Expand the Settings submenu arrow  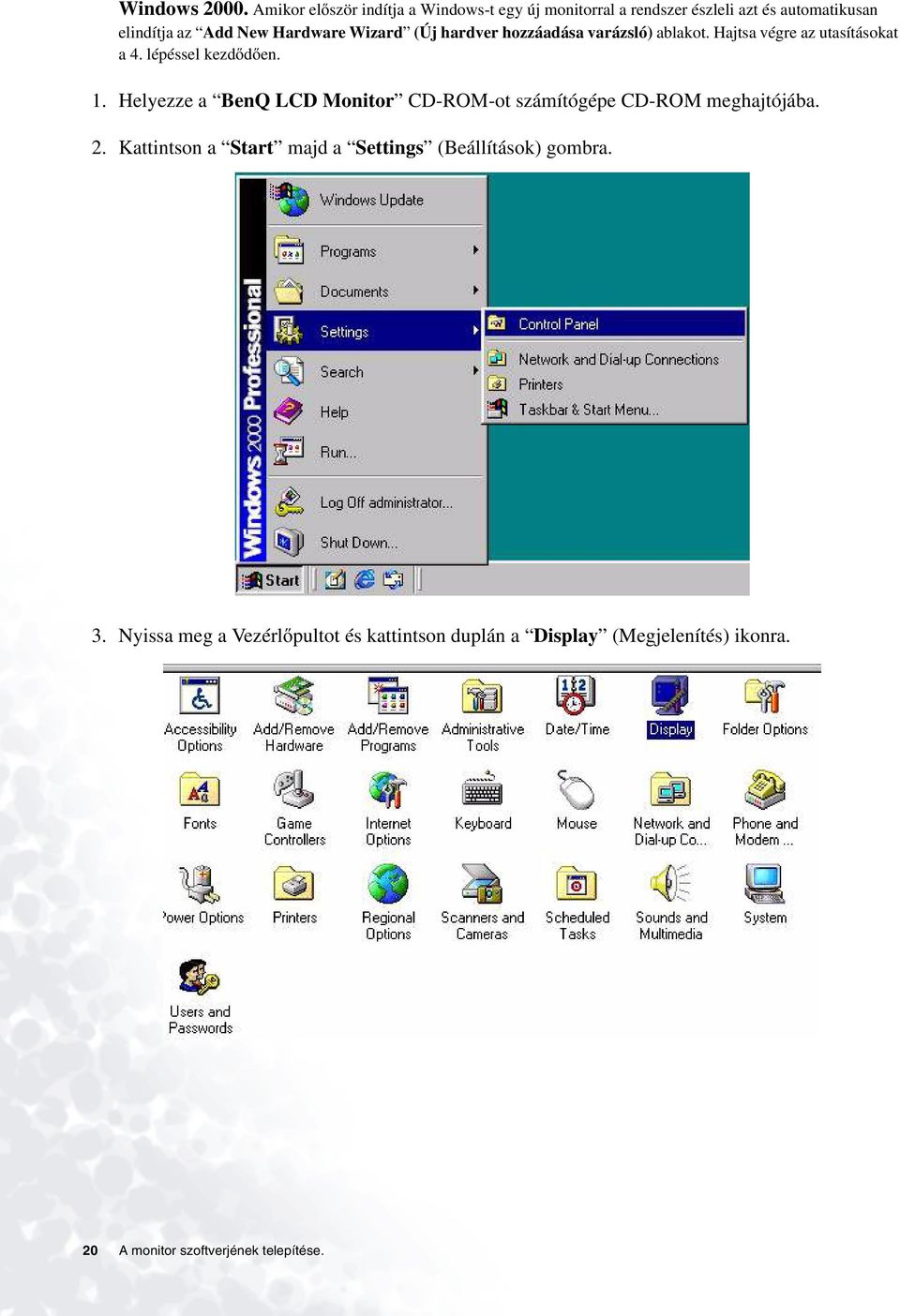click(475, 331)
